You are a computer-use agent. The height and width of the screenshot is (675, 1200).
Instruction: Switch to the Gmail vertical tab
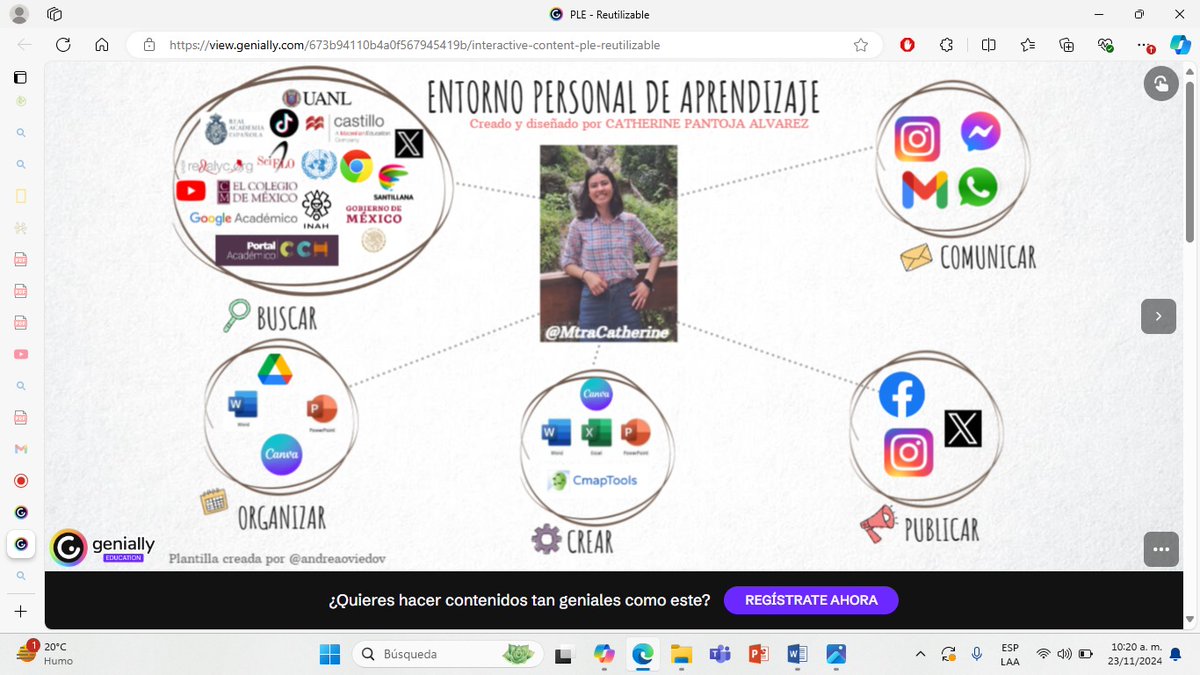click(x=21, y=449)
